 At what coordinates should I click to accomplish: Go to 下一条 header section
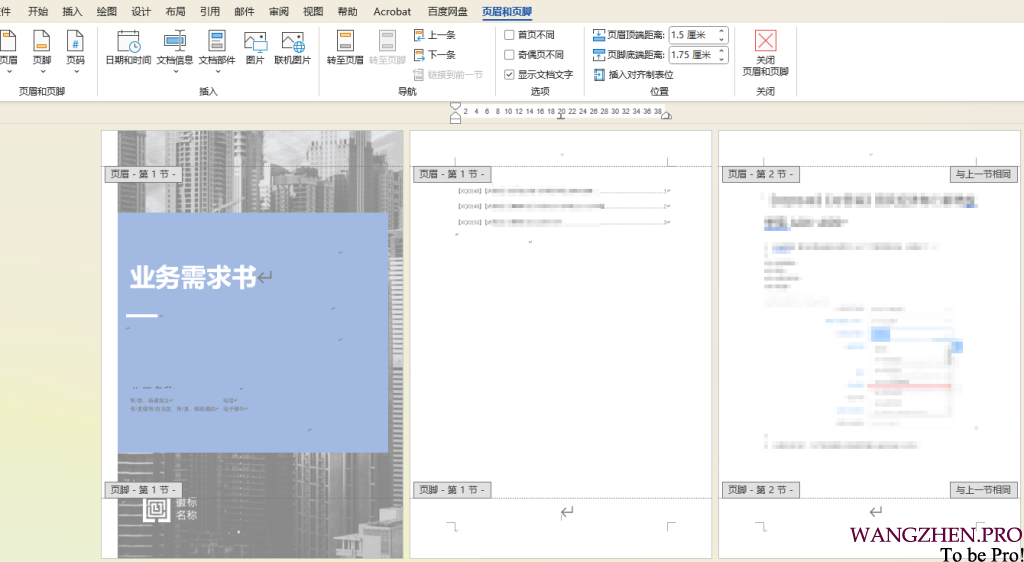435,55
